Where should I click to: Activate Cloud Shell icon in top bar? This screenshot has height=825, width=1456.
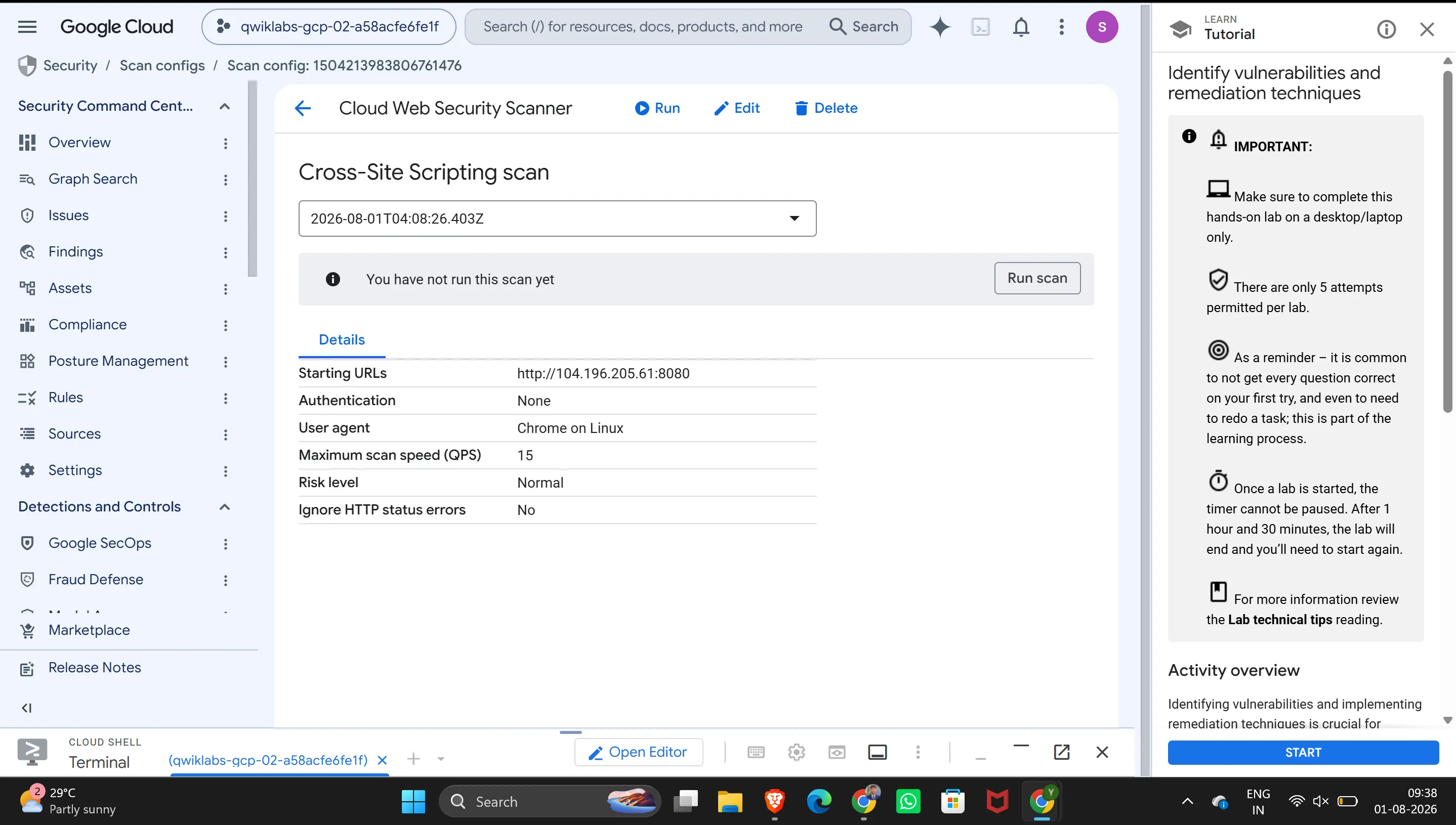click(980, 27)
